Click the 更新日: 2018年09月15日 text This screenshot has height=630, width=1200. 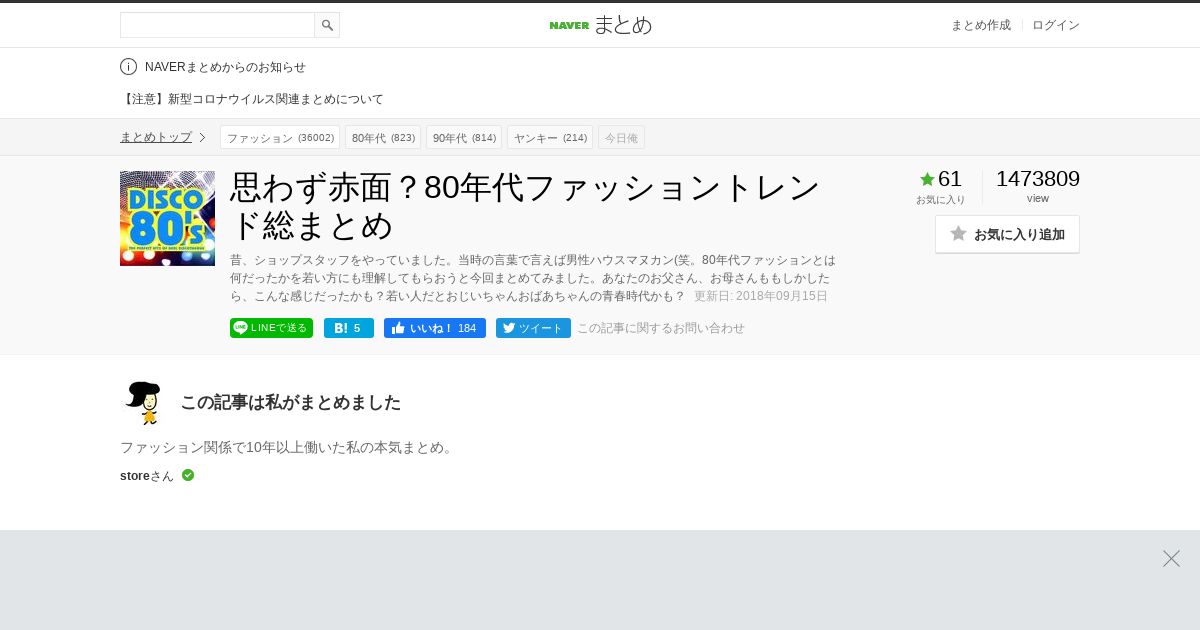pyautogui.click(x=761, y=296)
